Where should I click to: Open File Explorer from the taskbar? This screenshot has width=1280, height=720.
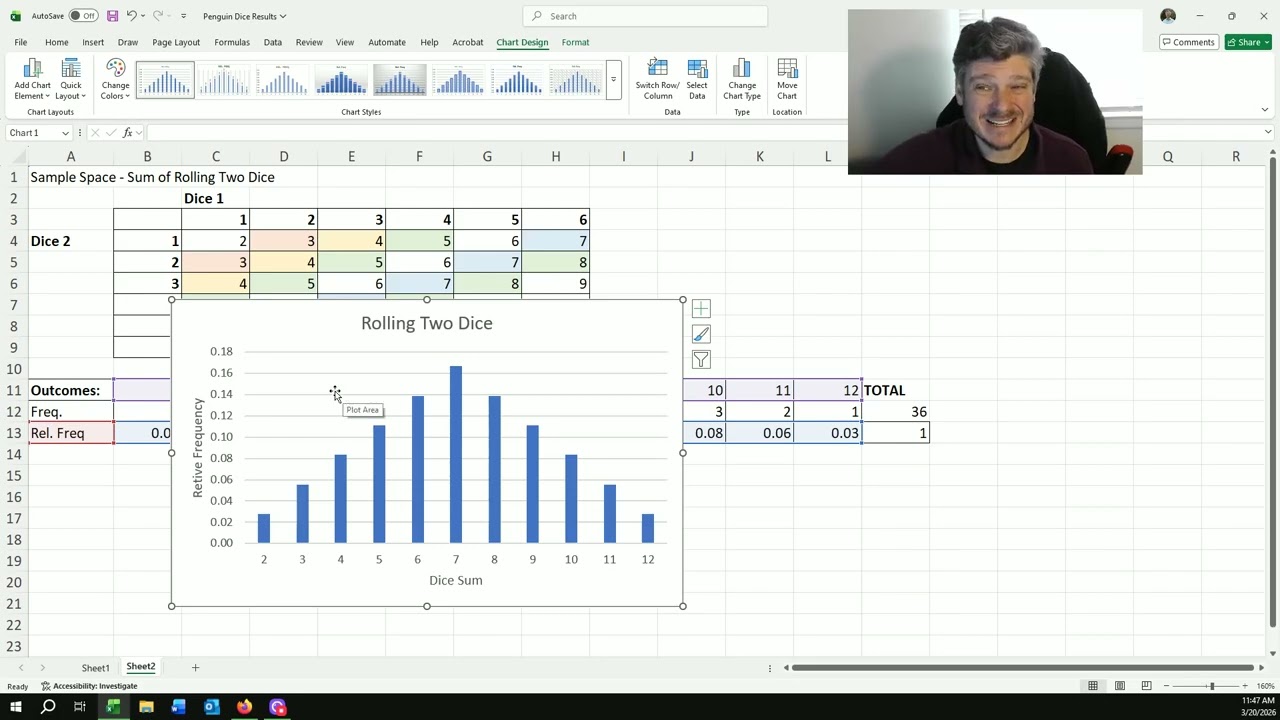146,707
